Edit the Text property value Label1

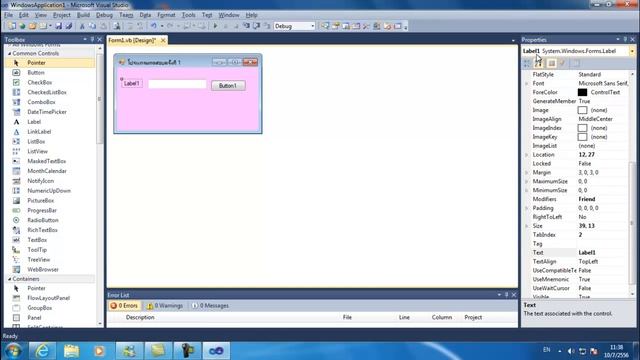[x=602, y=253]
